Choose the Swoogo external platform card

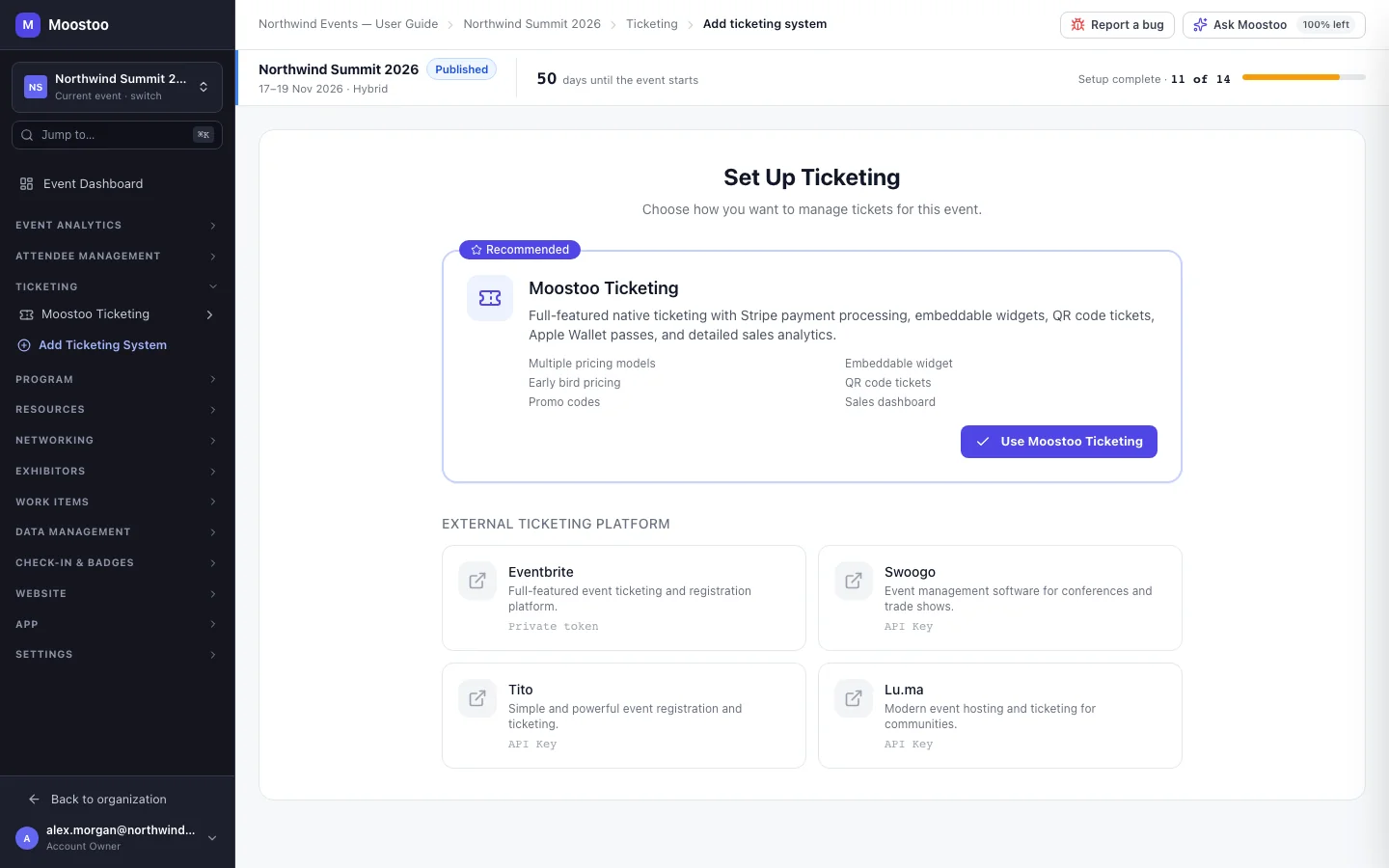coord(1000,598)
